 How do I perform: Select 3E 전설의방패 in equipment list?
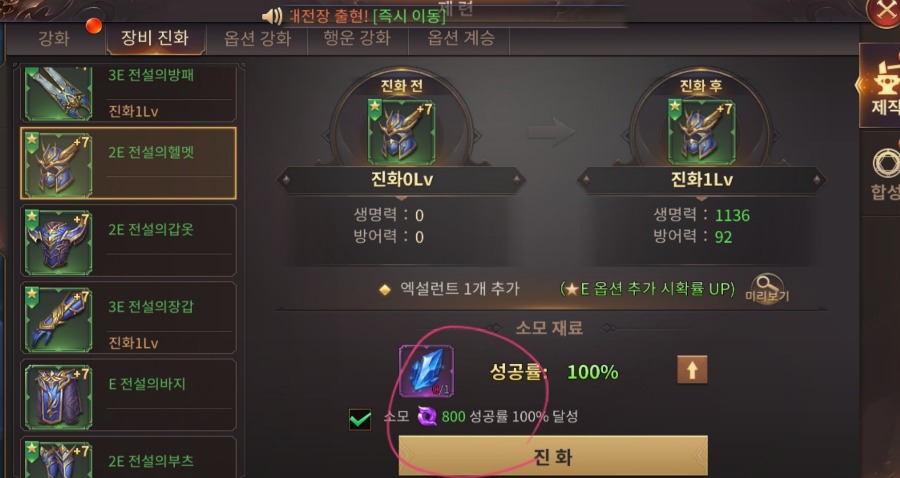pos(129,92)
